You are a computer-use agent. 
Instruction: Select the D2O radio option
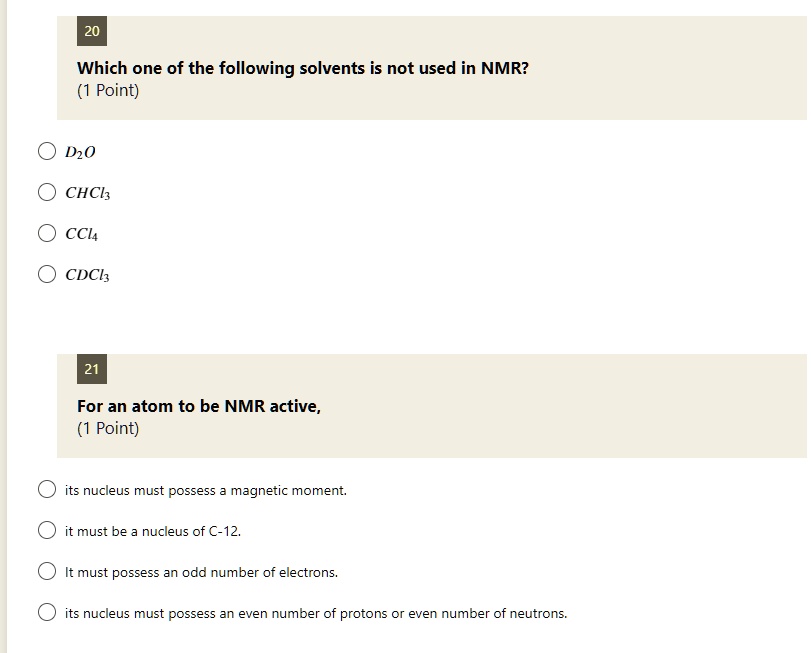(x=47, y=151)
